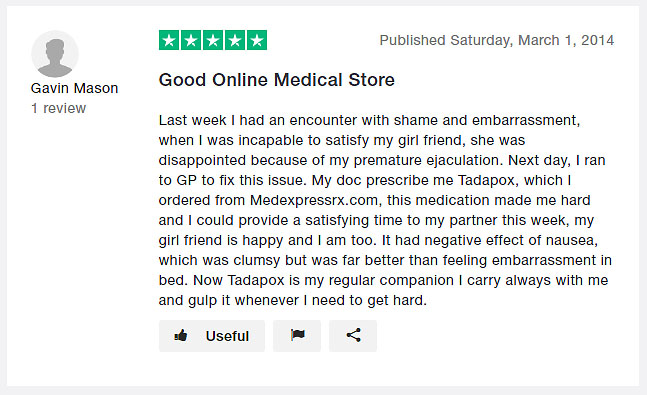This screenshot has width=647, height=395.
Task: Select the second green rating star
Action: click(x=191, y=40)
